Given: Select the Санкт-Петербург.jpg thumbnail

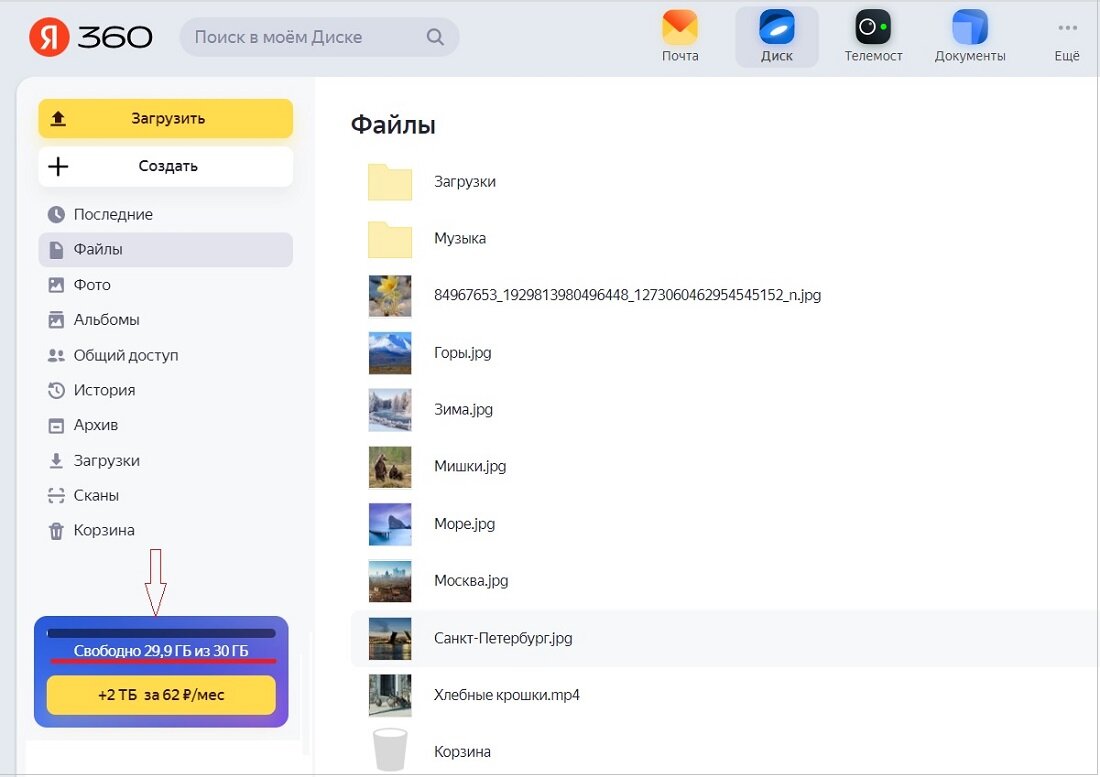Looking at the screenshot, I should 390,639.
